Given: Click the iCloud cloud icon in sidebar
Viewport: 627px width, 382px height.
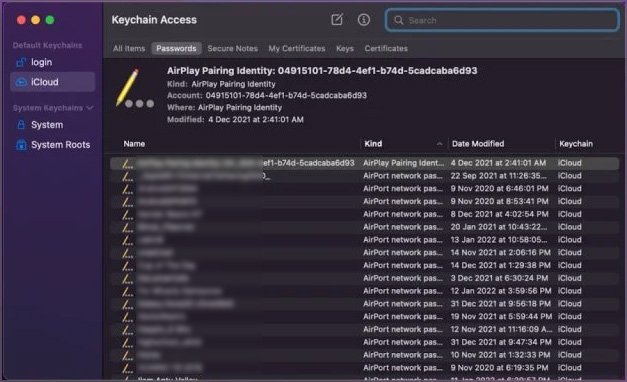Looking at the screenshot, I should point(21,82).
